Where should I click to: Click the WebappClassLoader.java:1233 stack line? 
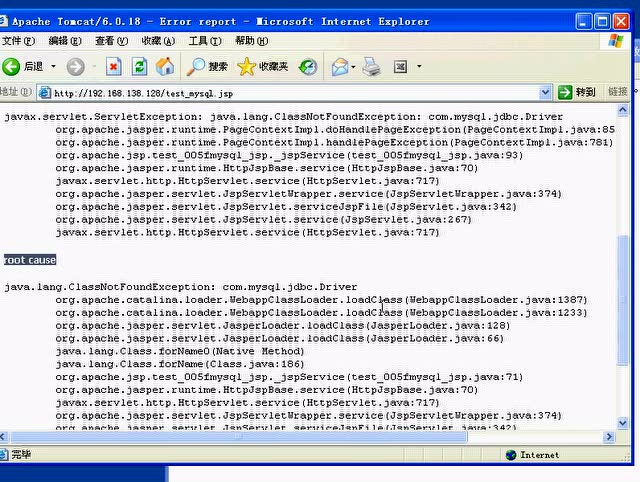pyautogui.click(x=321, y=313)
